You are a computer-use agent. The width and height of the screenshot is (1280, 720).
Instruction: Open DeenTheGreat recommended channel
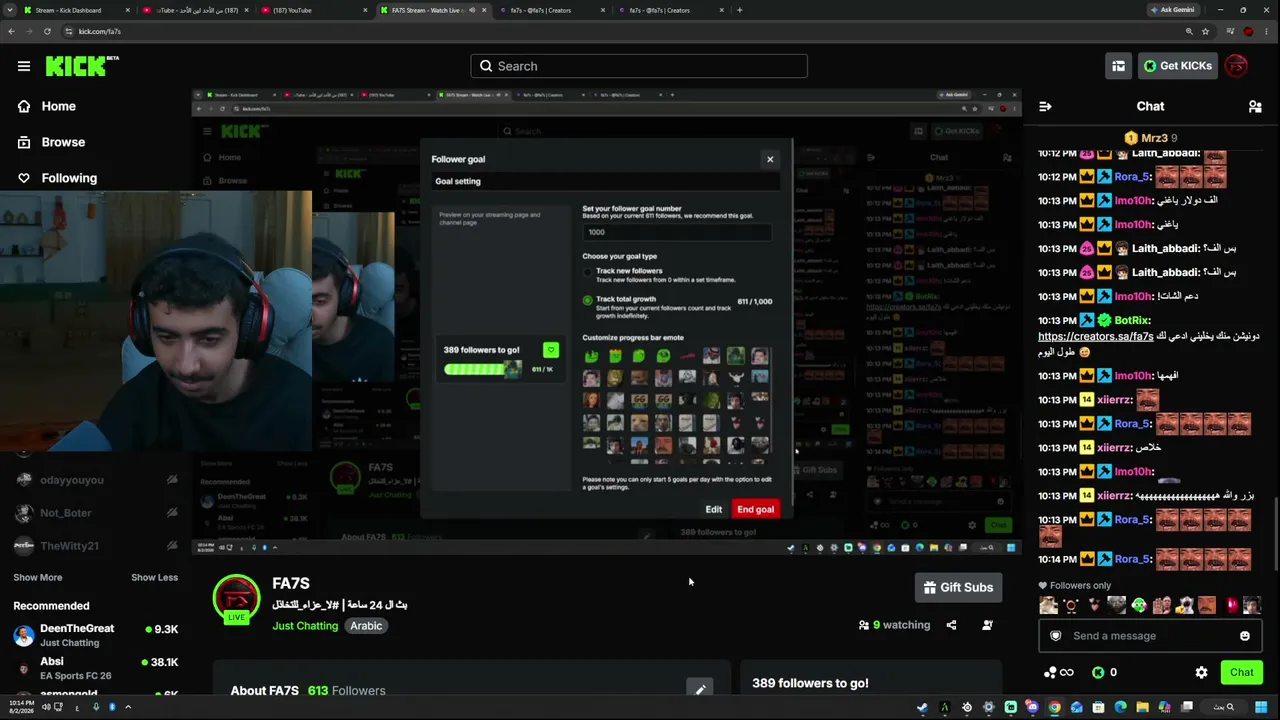[x=96, y=635]
